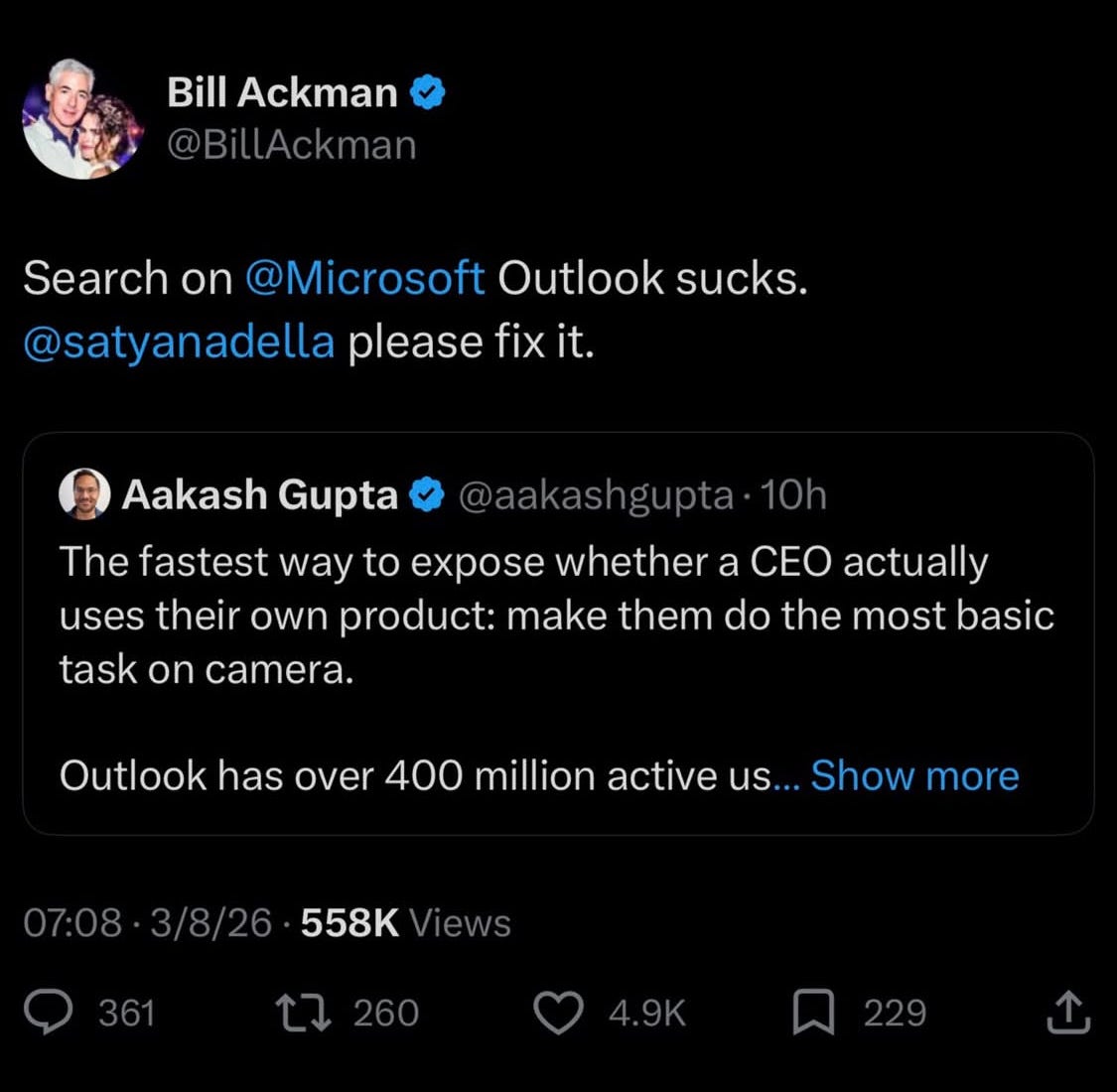1117x1092 pixels.
Task: Click the Bill Ackman display name
Action: coord(282,92)
